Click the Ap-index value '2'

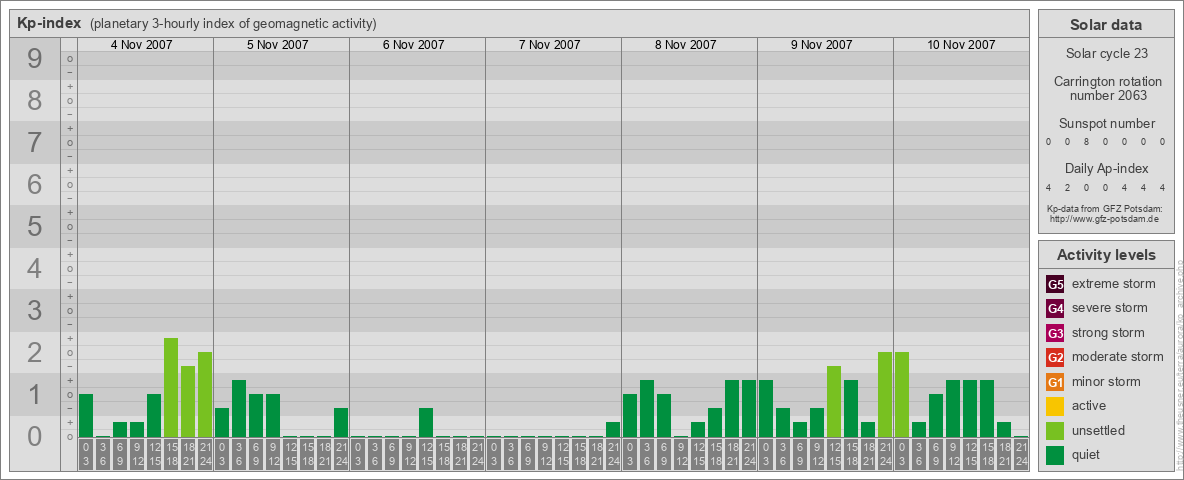click(1067, 187)
